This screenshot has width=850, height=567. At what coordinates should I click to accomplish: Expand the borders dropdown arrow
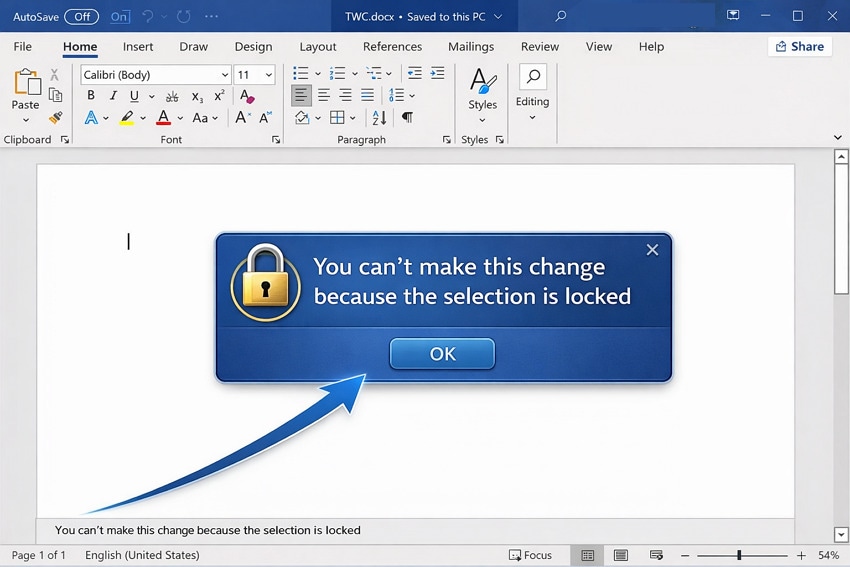[x=352, y=118]
